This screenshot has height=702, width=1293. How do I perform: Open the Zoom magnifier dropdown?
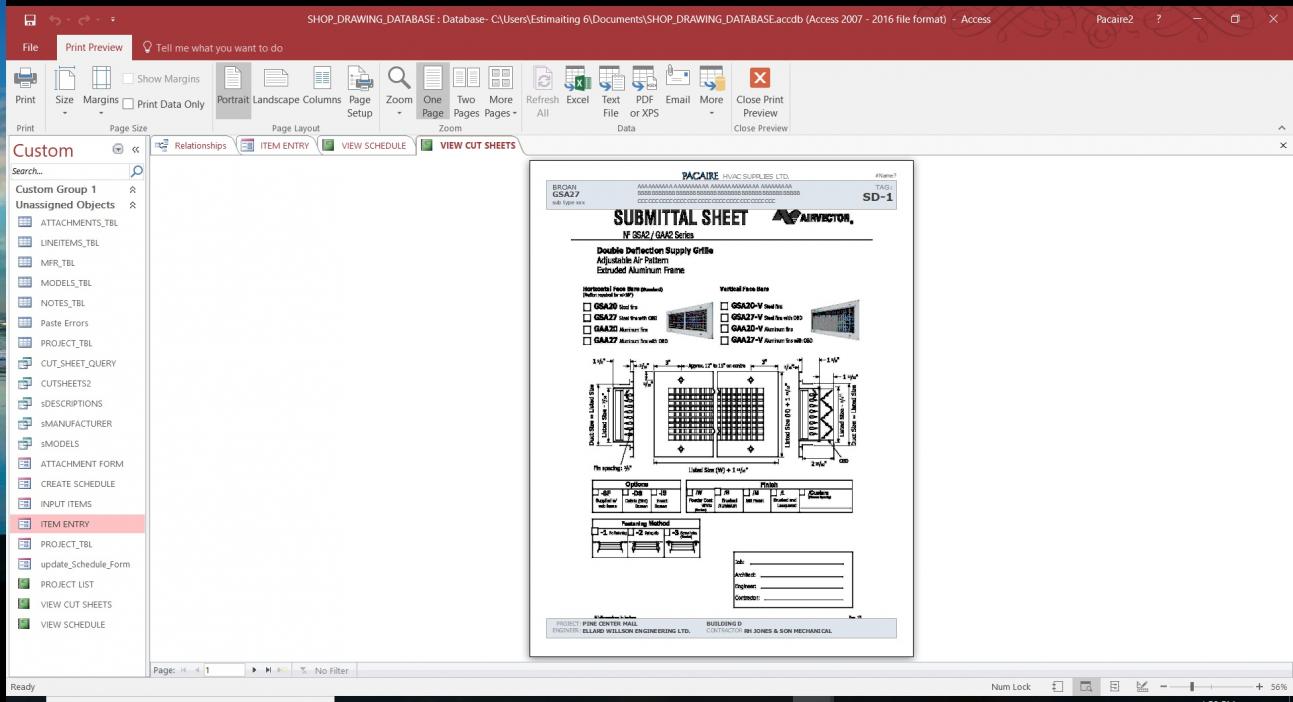tap(399, 91)
